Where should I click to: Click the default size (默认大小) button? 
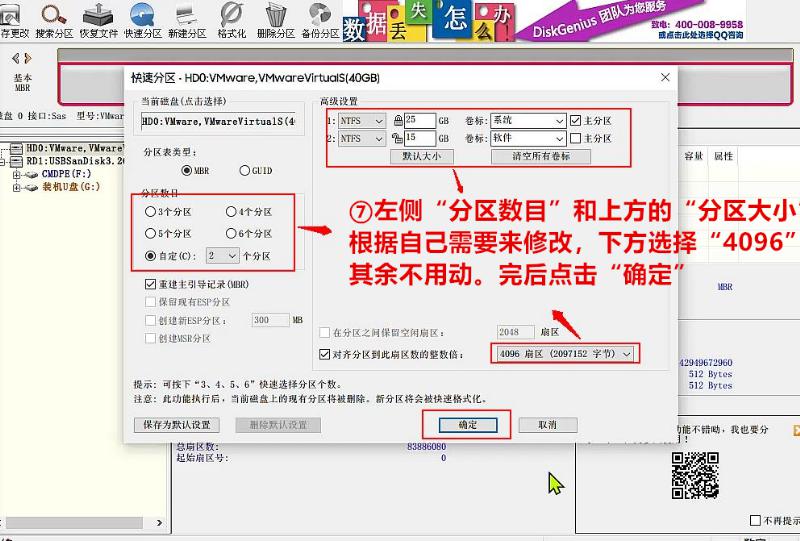(x=428, y=156)
